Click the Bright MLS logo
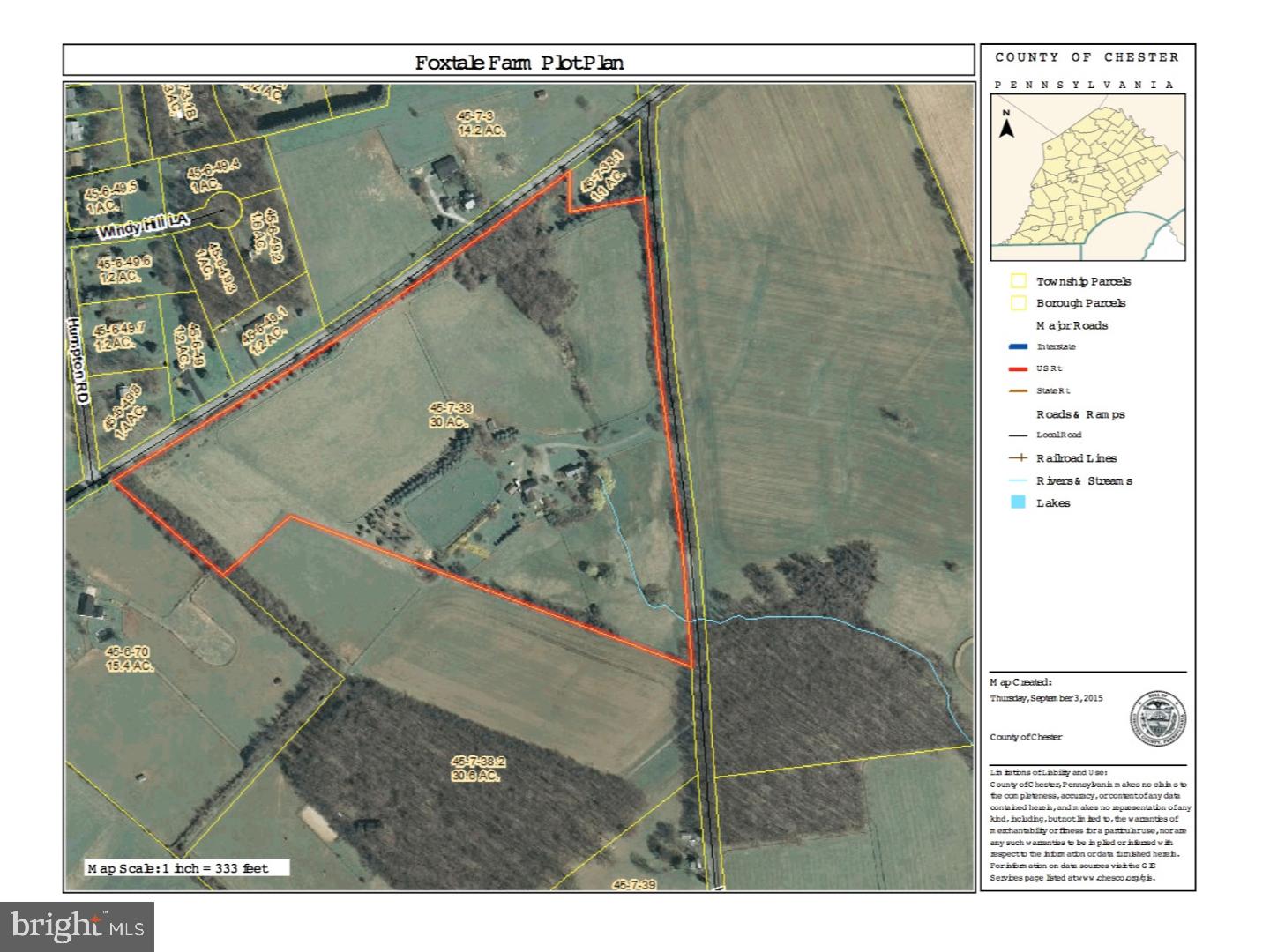The image size is (1270, 952). [x=78, y=926]
